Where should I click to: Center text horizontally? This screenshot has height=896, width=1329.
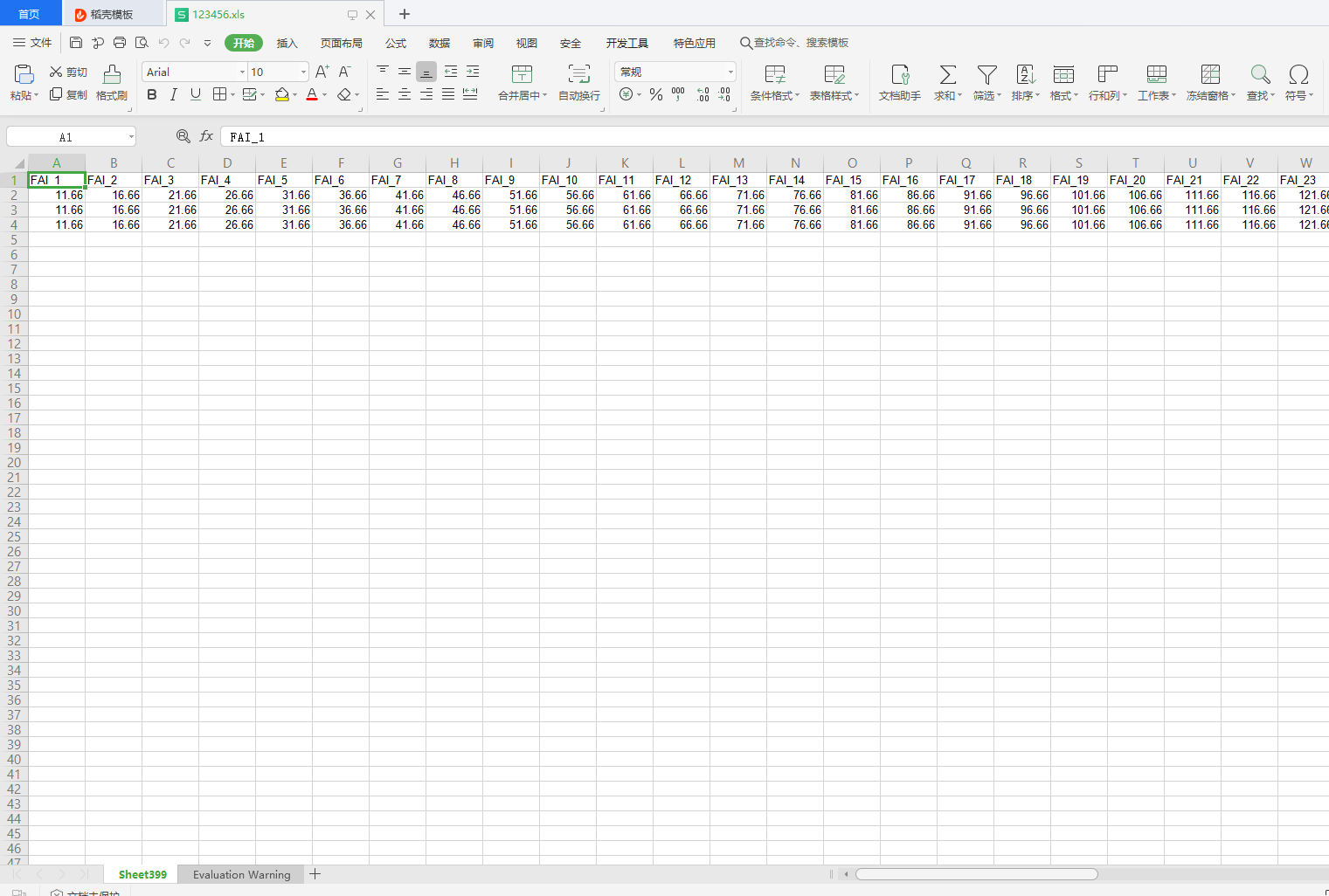[405, 94]
